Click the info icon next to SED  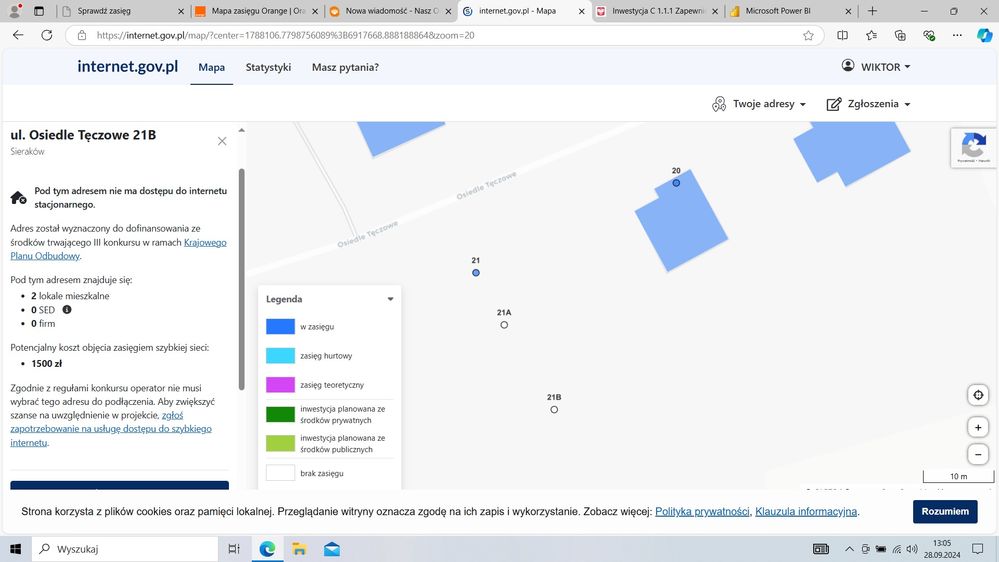pyautogui.click(x=67, y=310)
